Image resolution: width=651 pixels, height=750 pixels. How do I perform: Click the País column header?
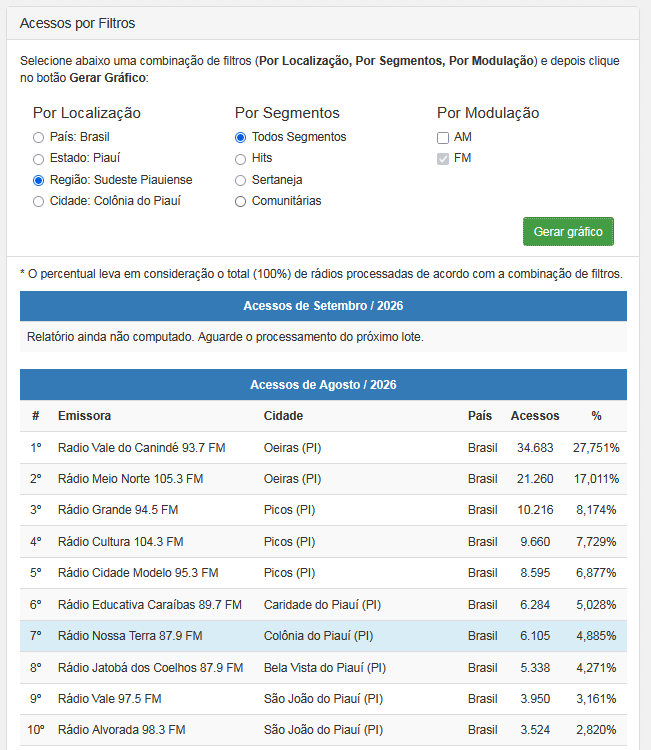(480, 416)
